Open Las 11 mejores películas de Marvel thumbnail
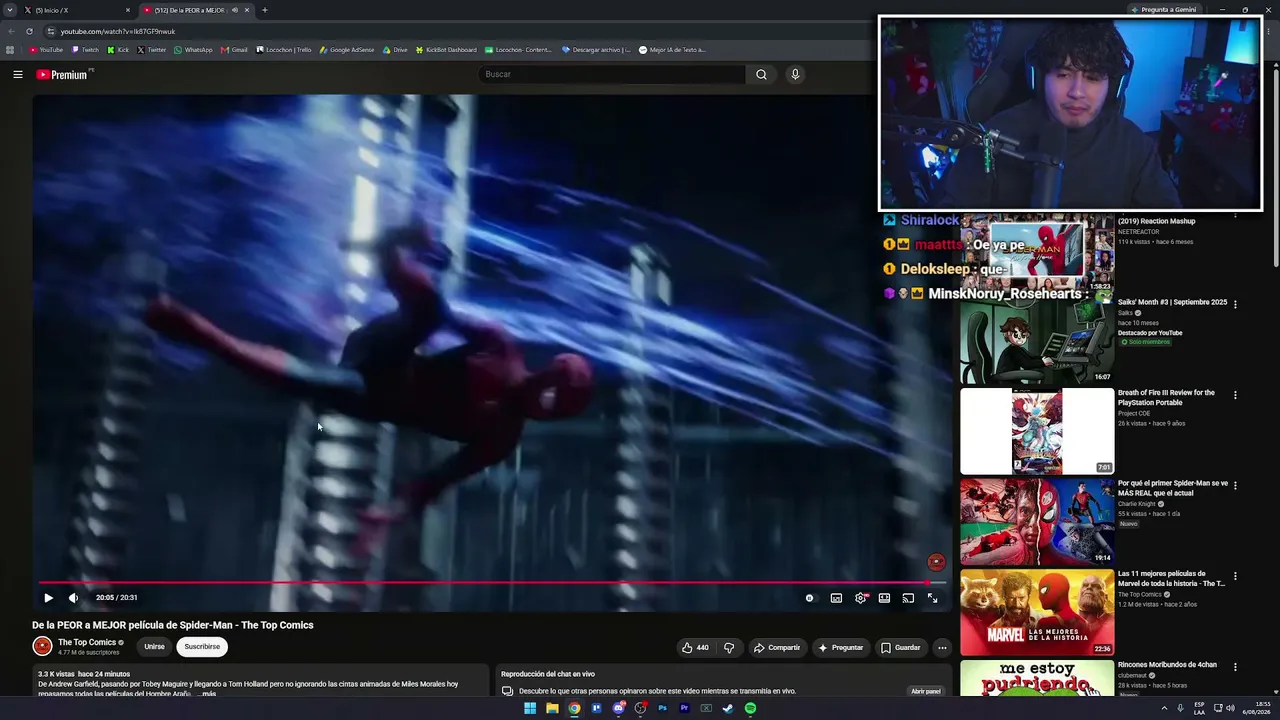This screenshot has height=720, width=1280. 1037,612
